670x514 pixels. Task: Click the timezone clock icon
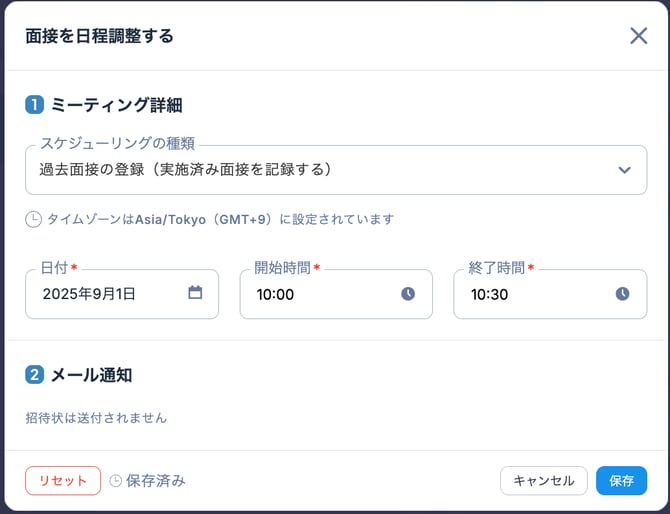tap(34, 219)
